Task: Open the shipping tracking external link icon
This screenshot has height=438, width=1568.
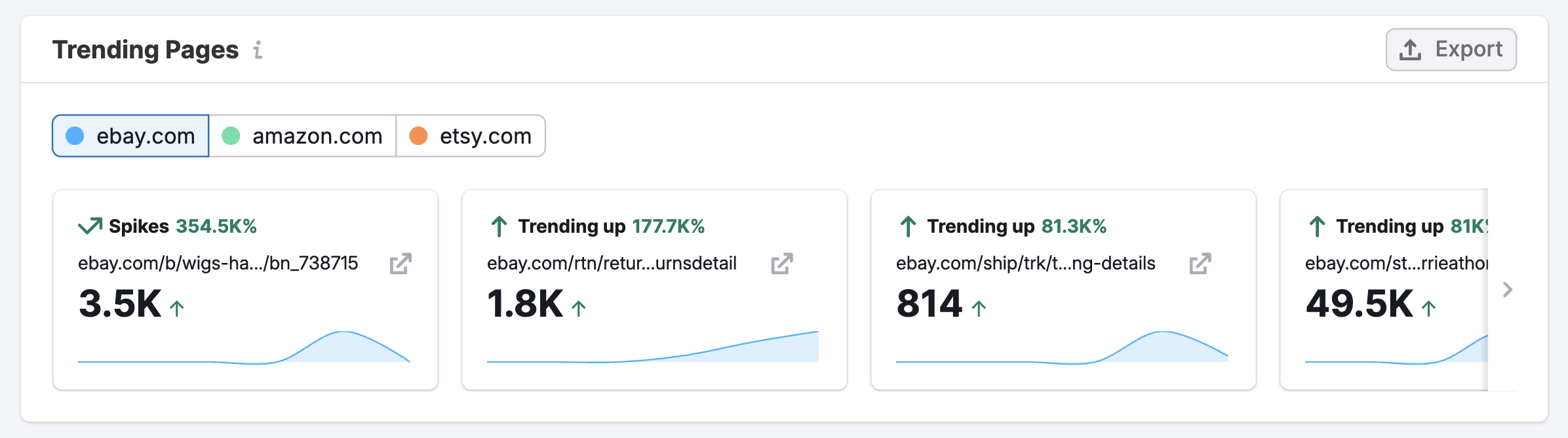Action: 1200,264
